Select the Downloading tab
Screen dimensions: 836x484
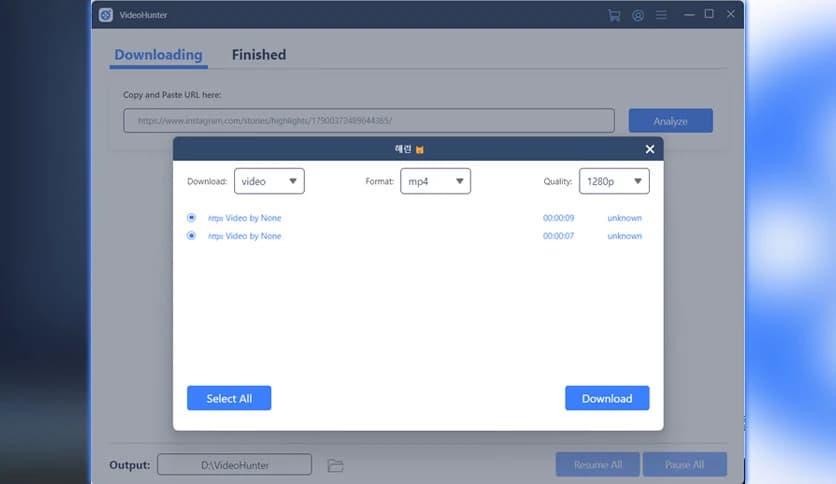point(158,55)
